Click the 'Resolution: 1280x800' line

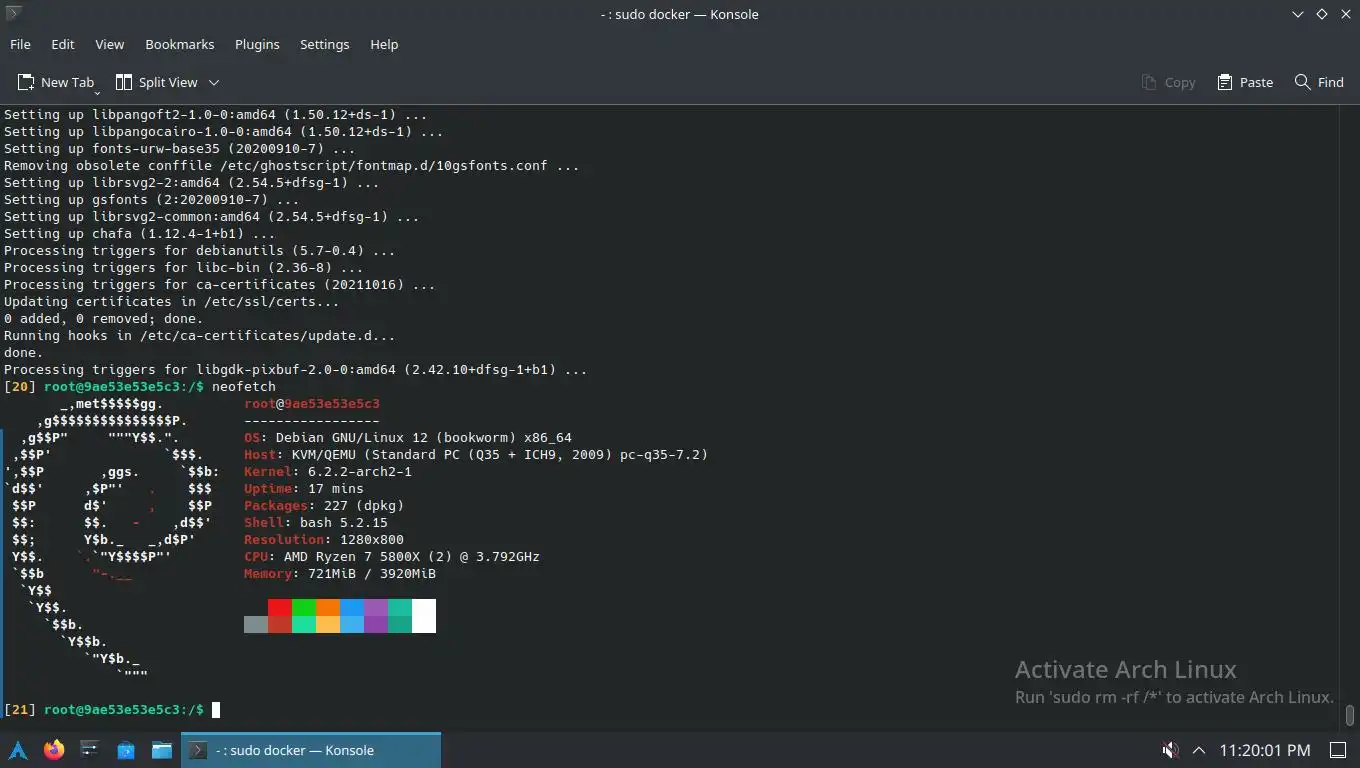click(x=324, y=540)
